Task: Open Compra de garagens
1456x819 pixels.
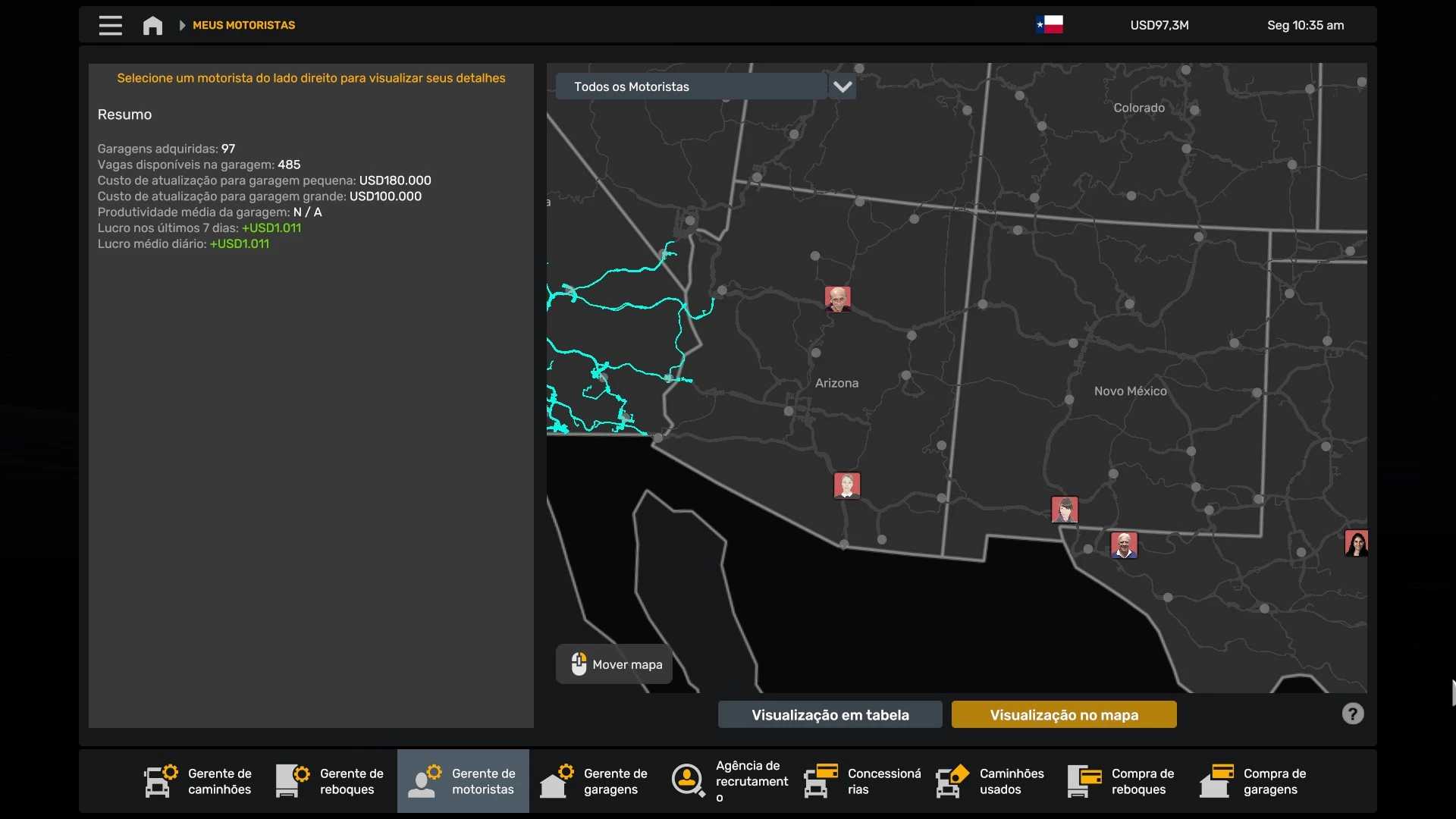Action: click(1254, 781)
